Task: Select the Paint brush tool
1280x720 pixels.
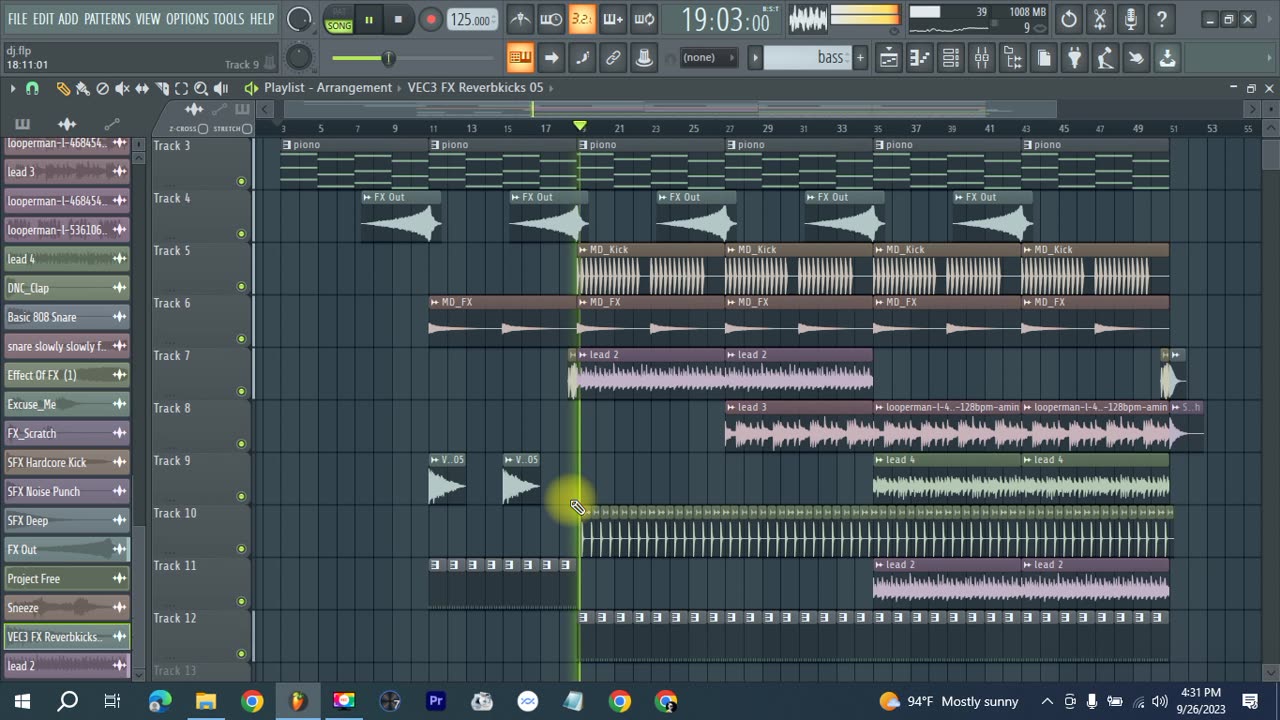Action: (x=83, y=88)
